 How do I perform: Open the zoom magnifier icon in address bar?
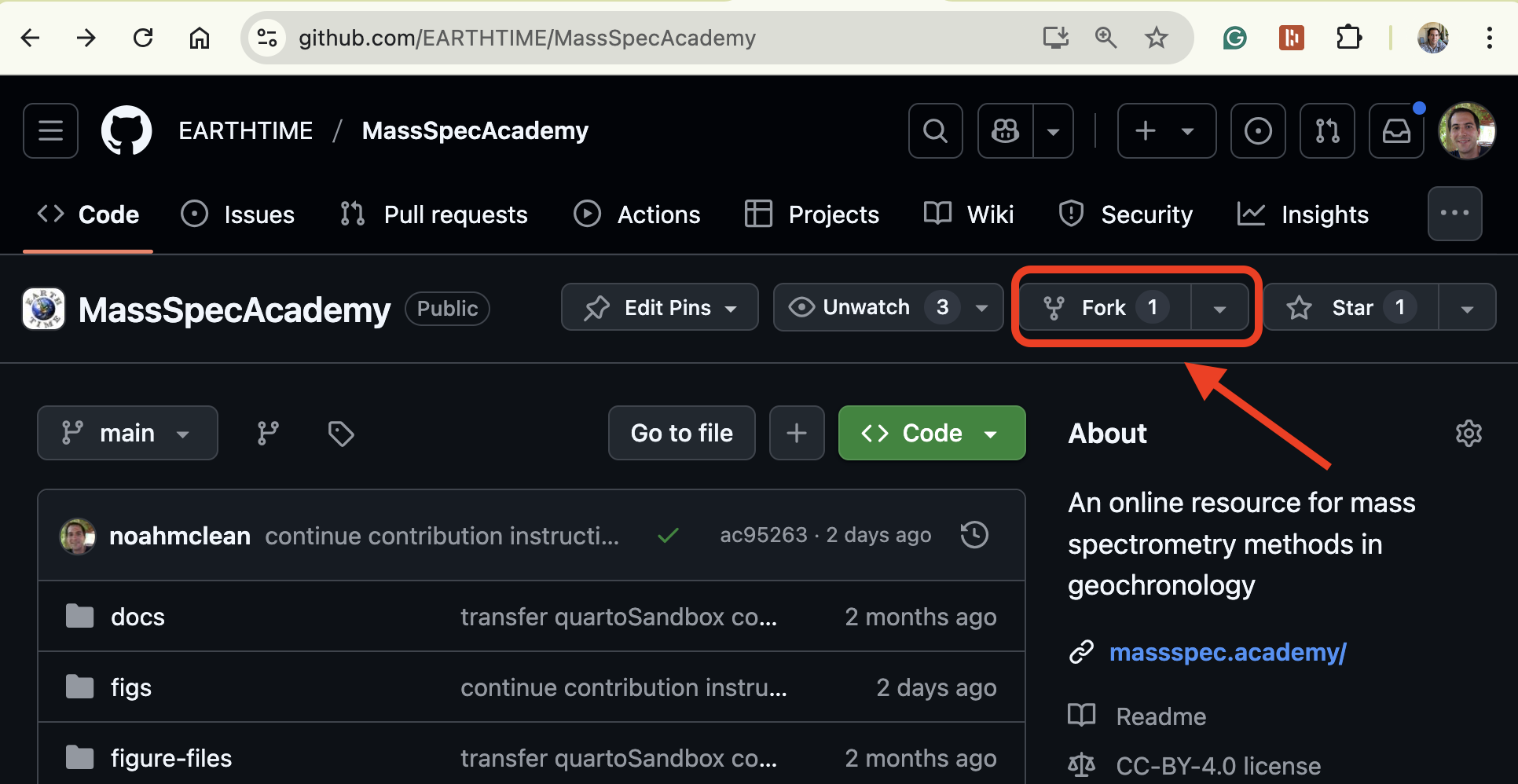[x=1105, y=37]
